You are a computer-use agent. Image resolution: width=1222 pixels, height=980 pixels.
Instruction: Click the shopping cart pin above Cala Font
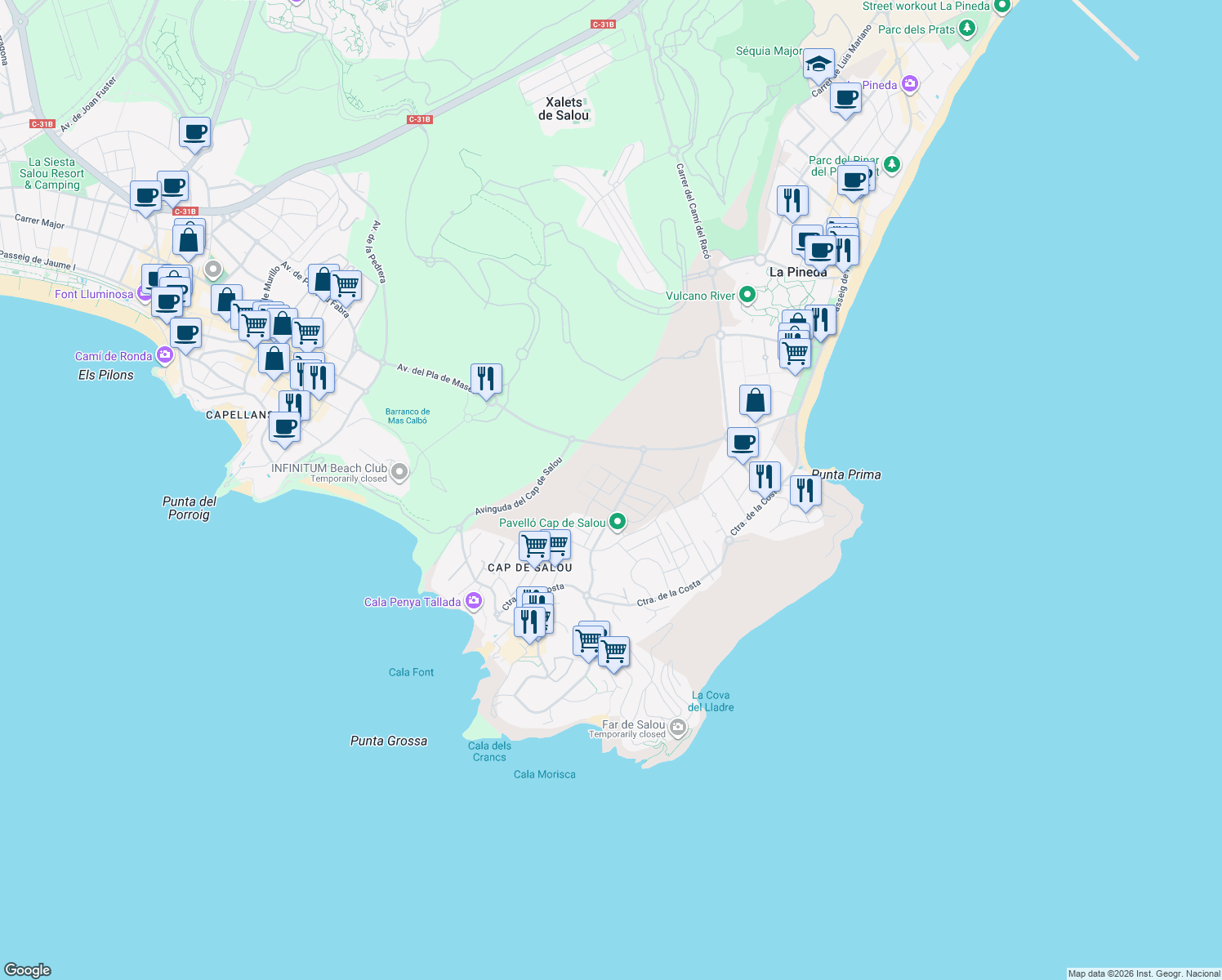tap(591, 639)
